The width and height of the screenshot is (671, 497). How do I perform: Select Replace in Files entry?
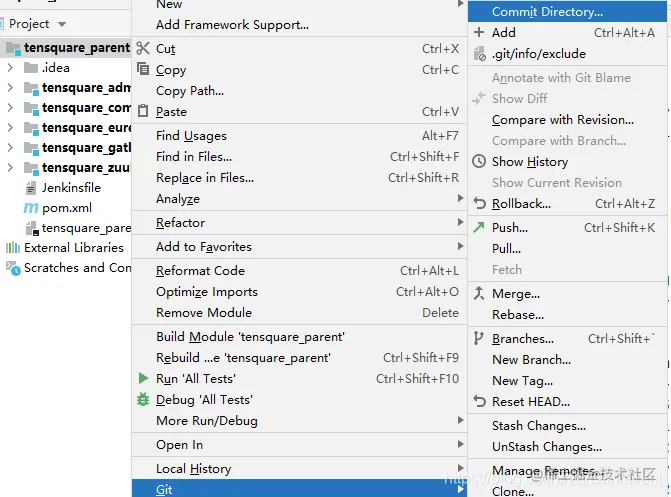[x=299, y=178]
